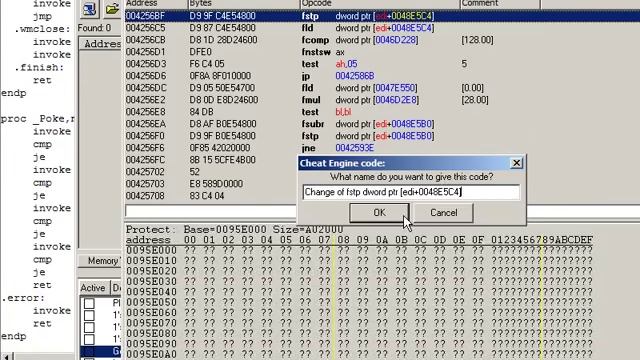This screenshot has width=640, height=360.
Task: Toggle the second cheat table checkbox
Action: (x=89, y=315)
